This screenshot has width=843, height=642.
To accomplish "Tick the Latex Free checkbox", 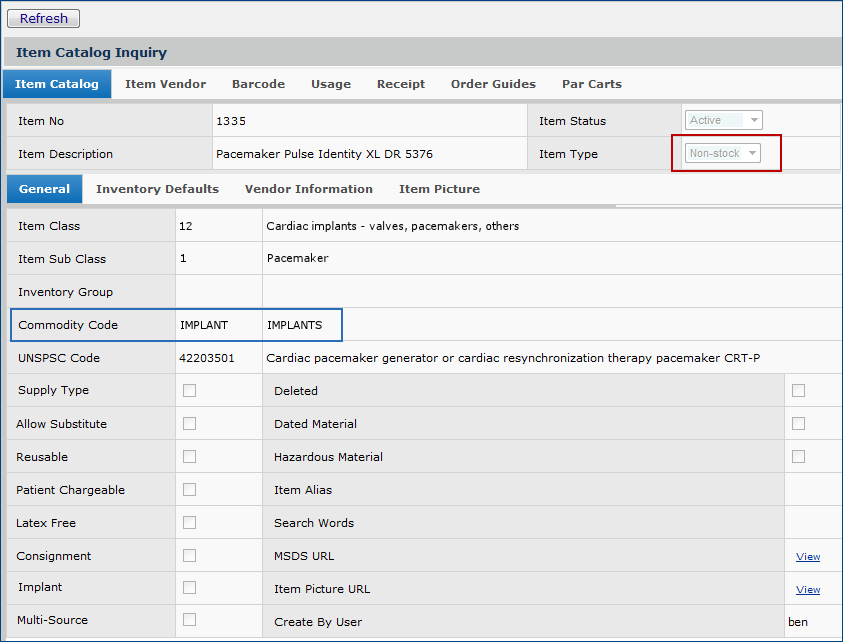I will click(189, 523).
